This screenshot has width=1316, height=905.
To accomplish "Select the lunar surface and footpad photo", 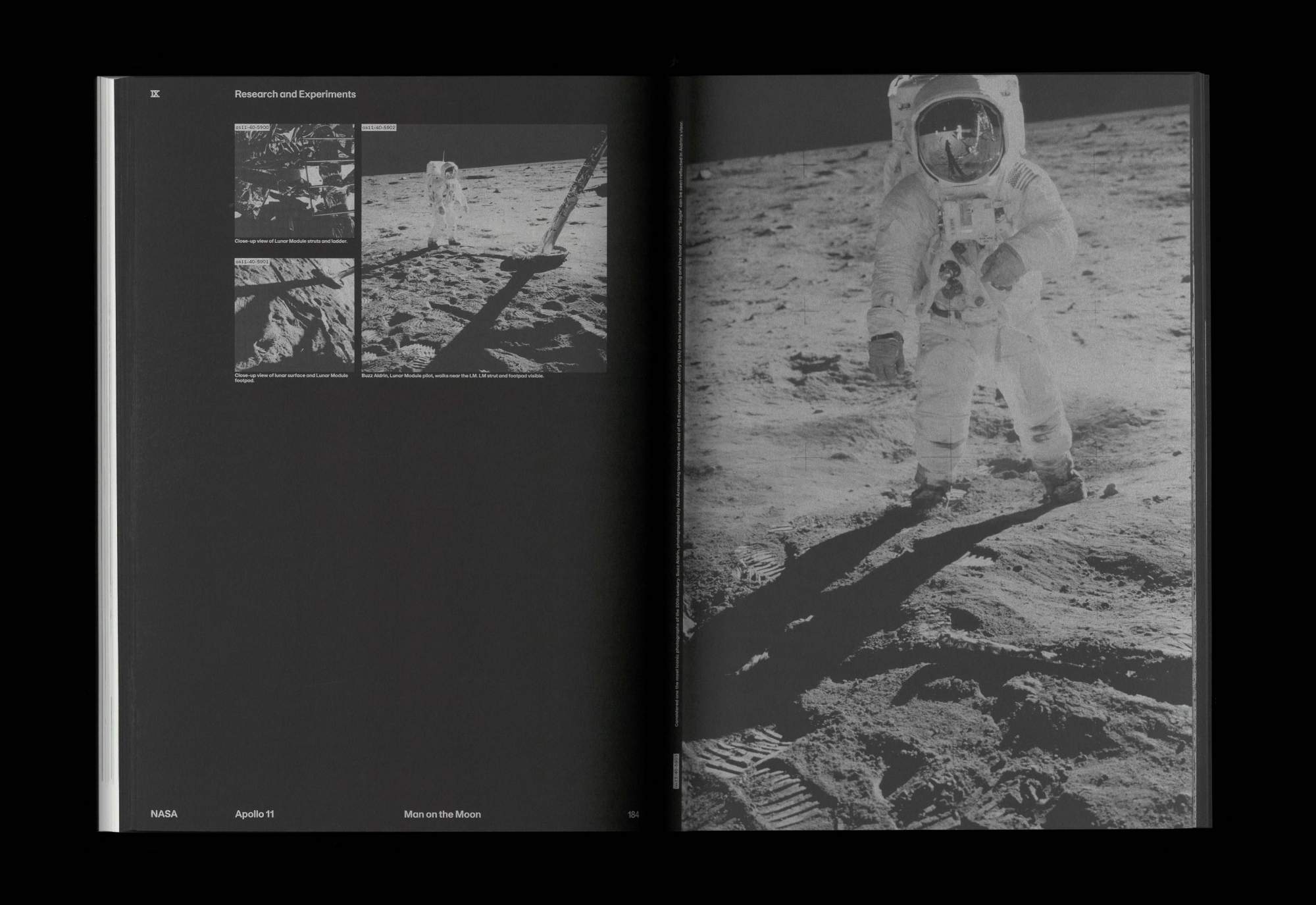I will pyautogui.click(x=294, y=315).
